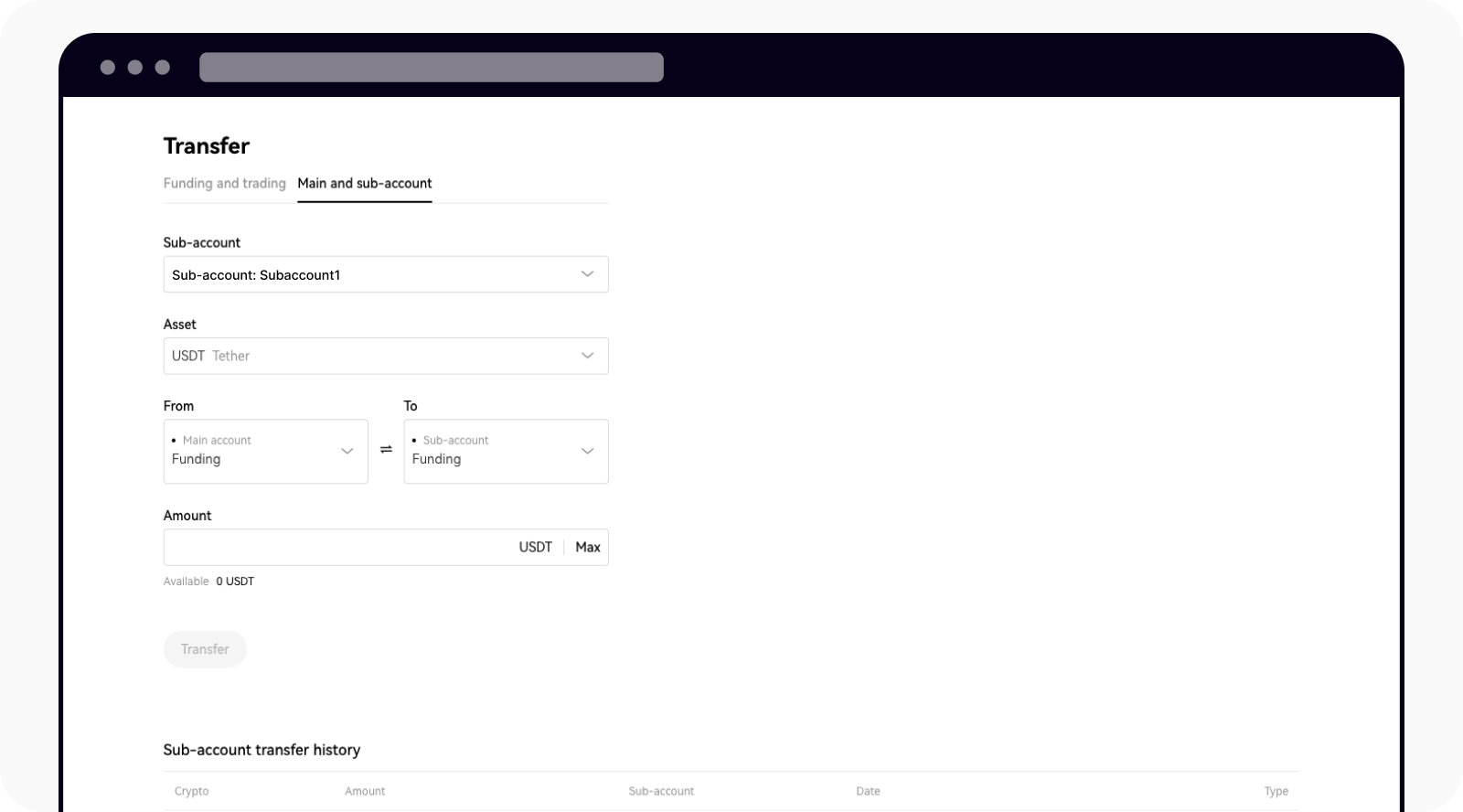Image resolution: width=1463 pixels, height=812 pixels.
Task: Click the Type column header
Action: coord(1276,791)
